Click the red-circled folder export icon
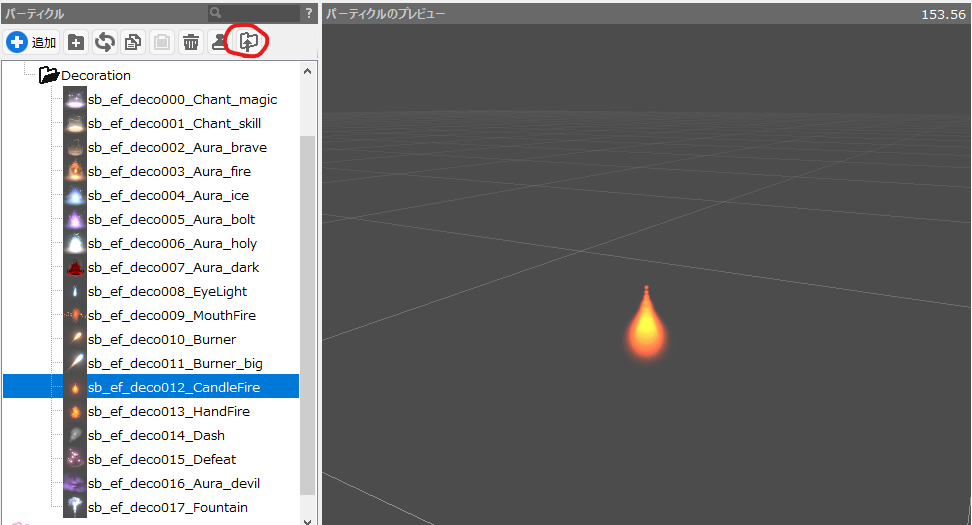The image size is (972, 525). [x=248, y=42]
